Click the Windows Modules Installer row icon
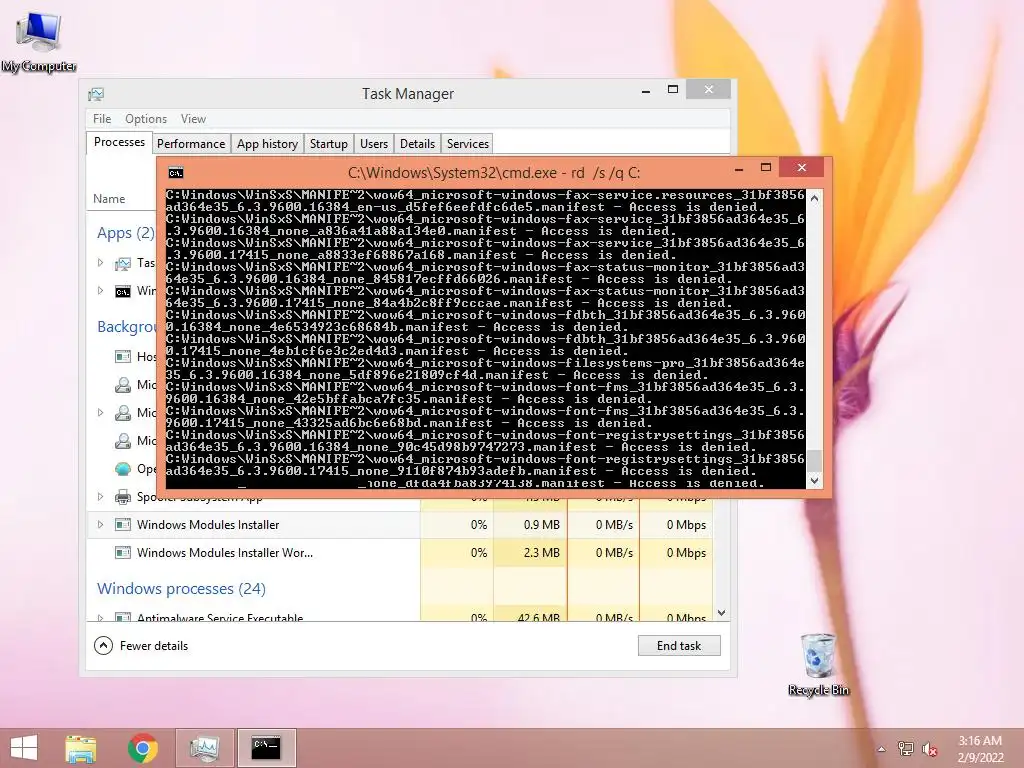 pos(123,524)
